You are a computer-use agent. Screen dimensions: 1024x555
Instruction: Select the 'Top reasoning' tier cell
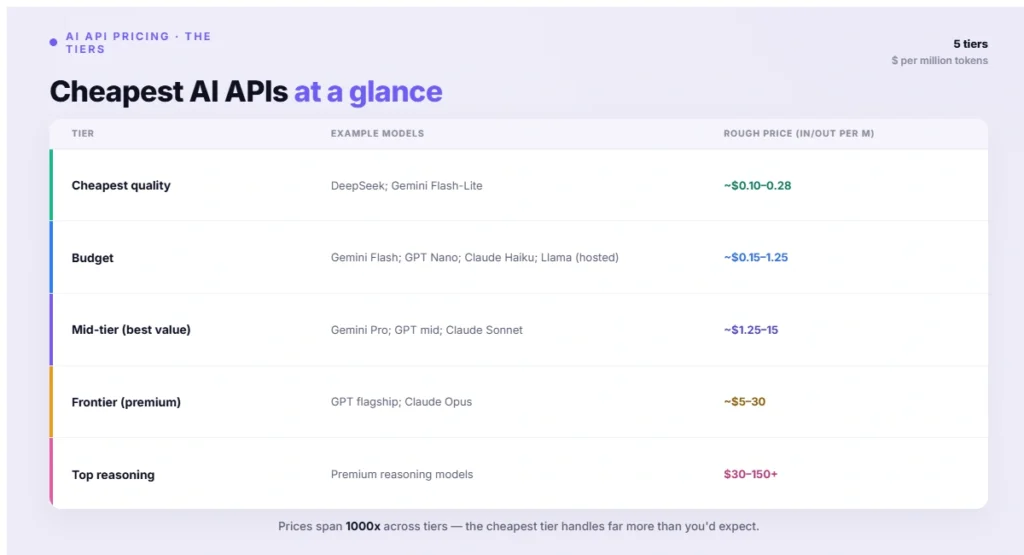pyautogui.click(x=113, y=475)
